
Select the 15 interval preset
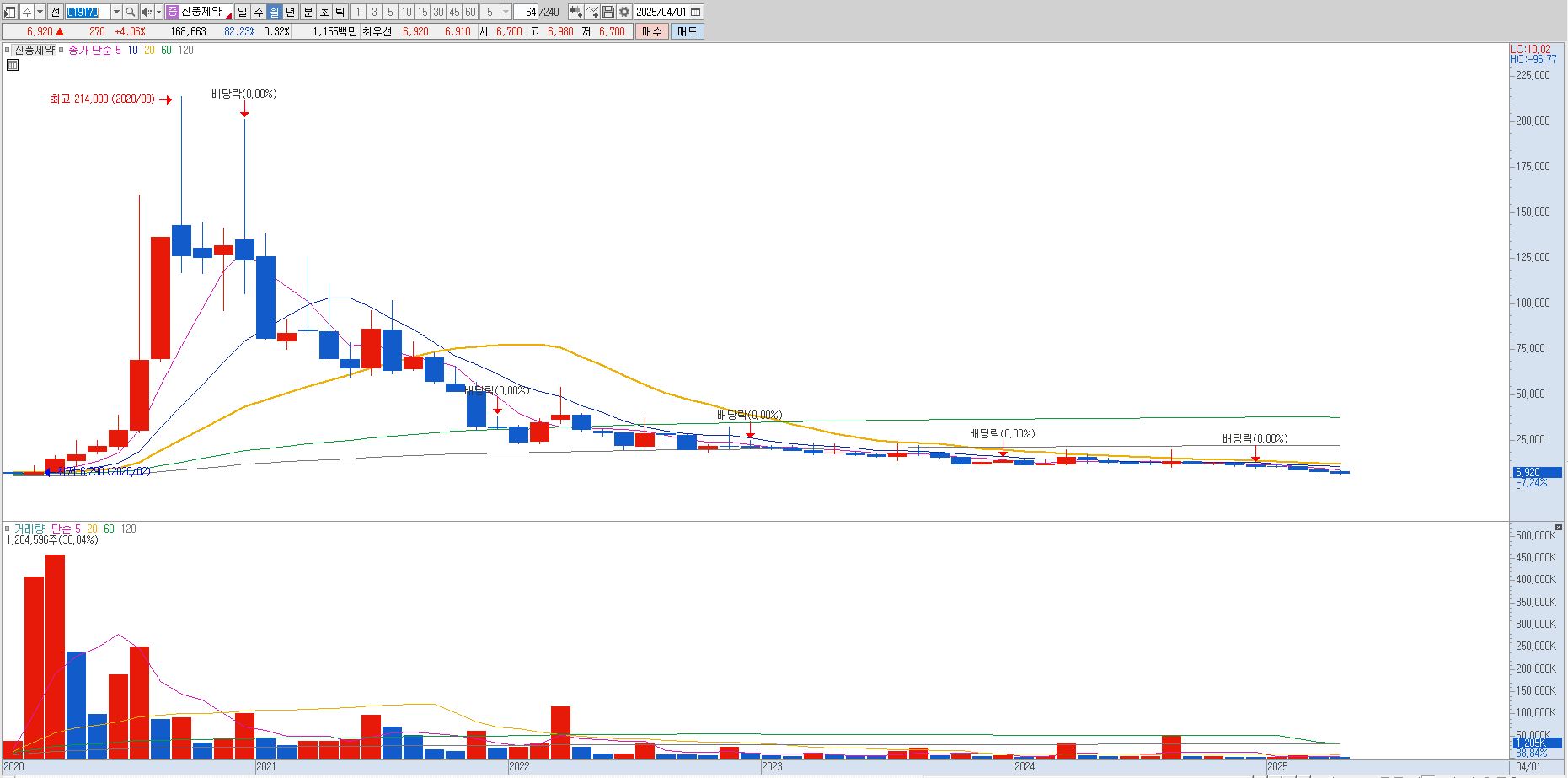pyautogui.click(x=422, y=12)
